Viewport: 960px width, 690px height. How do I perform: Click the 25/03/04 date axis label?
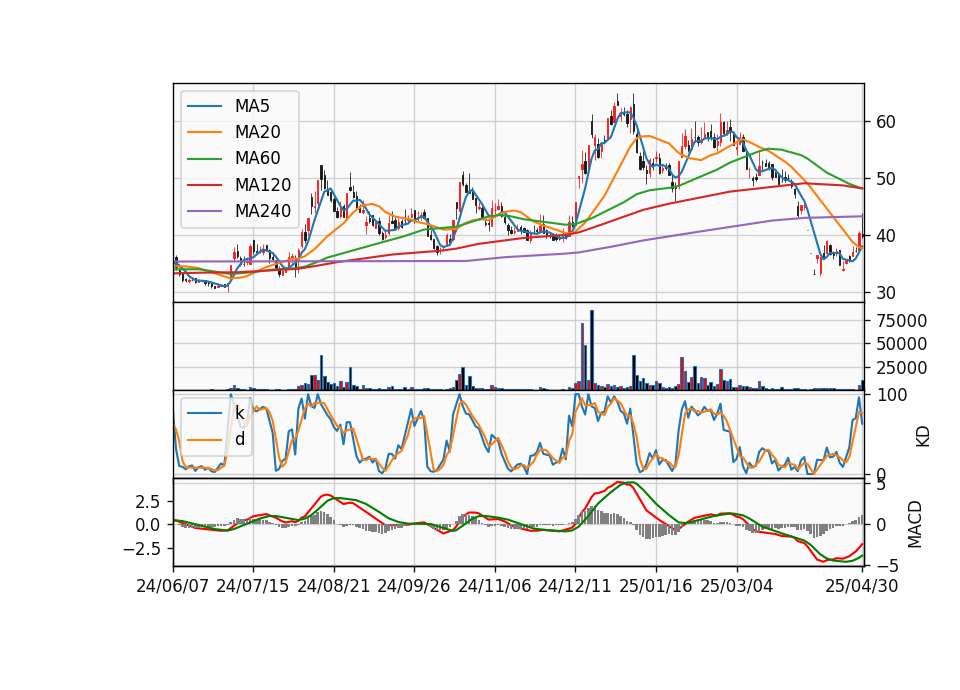737,586
